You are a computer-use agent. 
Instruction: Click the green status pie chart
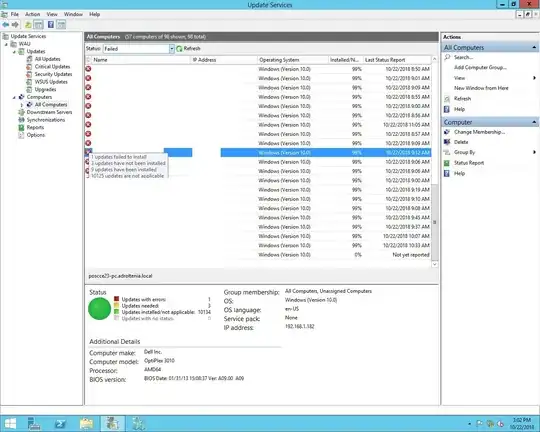(100, 309)
